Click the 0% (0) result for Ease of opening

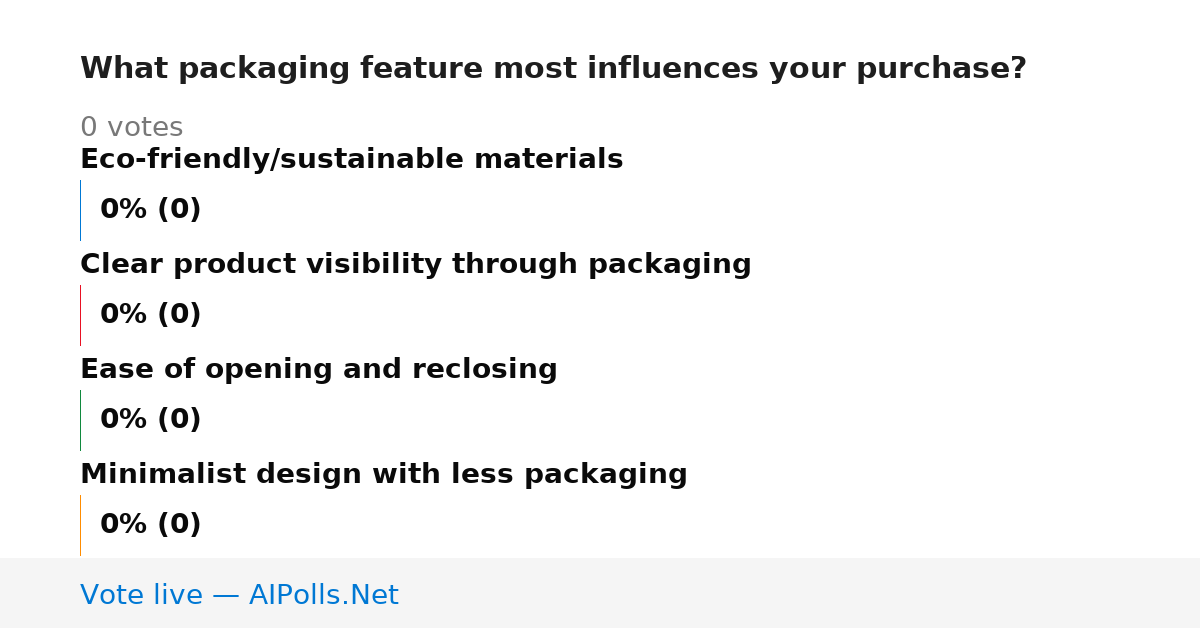150,420
